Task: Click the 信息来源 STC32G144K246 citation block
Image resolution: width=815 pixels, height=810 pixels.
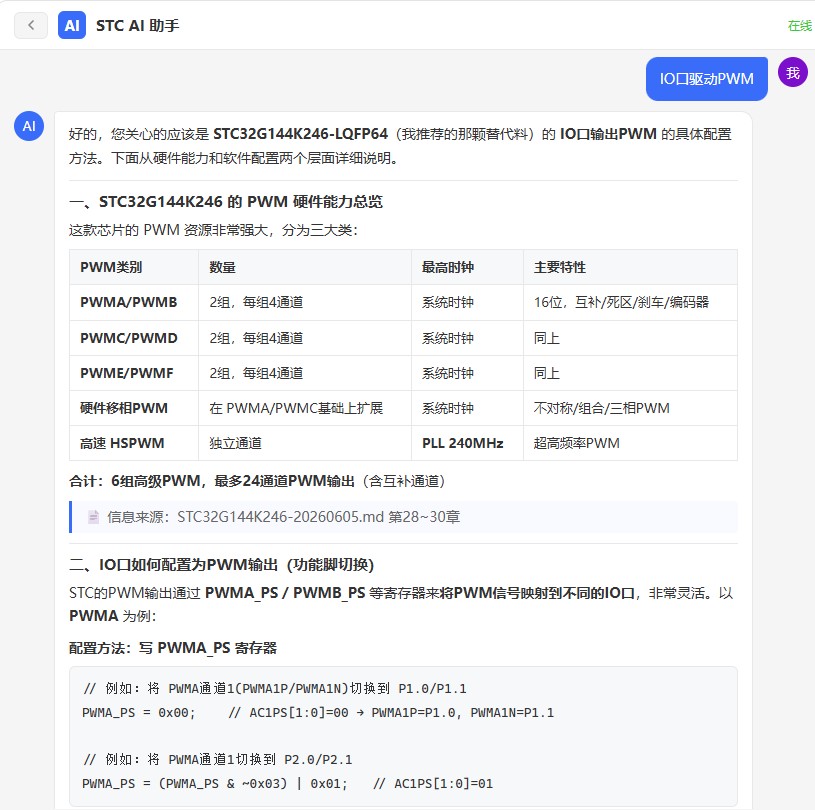Action: tap(403, 517)
